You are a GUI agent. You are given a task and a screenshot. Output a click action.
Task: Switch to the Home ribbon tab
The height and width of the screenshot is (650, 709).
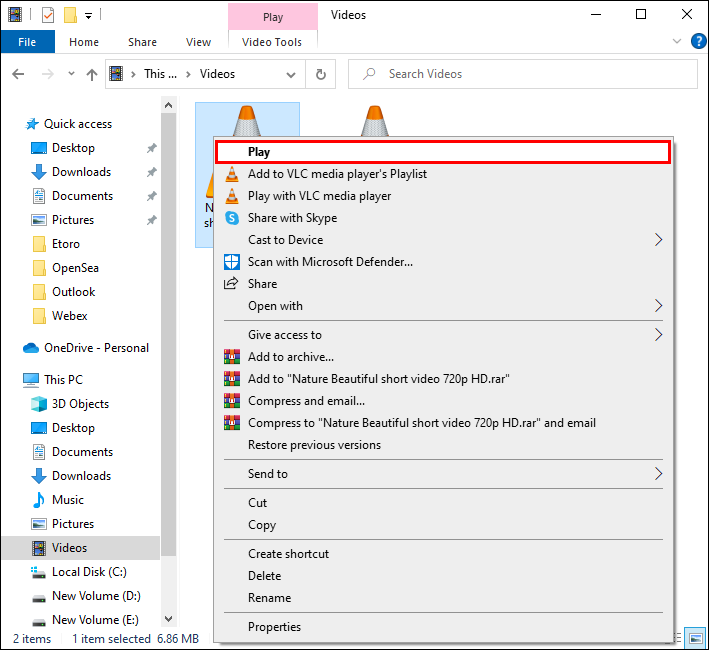click(x=84, y=42)
